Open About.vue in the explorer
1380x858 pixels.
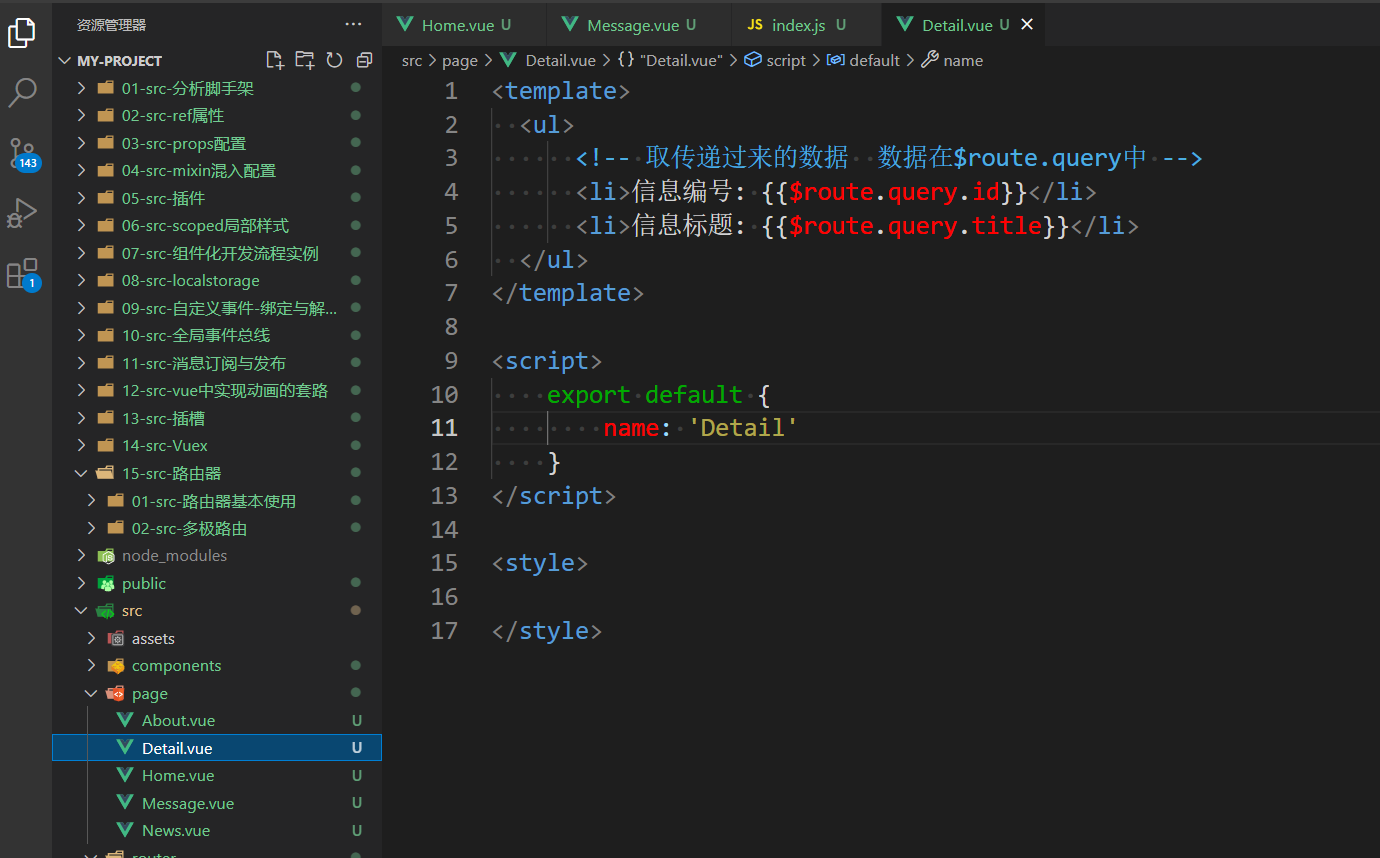tap(217, 721)
